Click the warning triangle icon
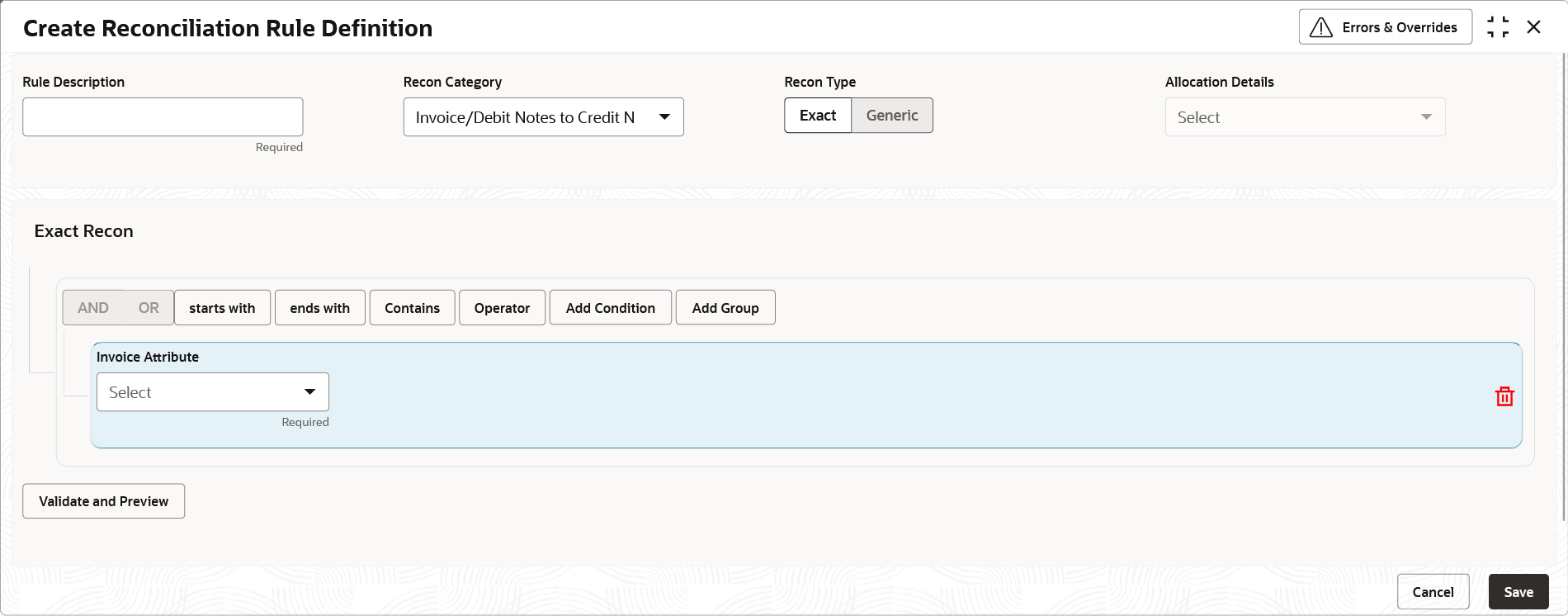Screen dimensions: 1568x616 click(1321, 27)
